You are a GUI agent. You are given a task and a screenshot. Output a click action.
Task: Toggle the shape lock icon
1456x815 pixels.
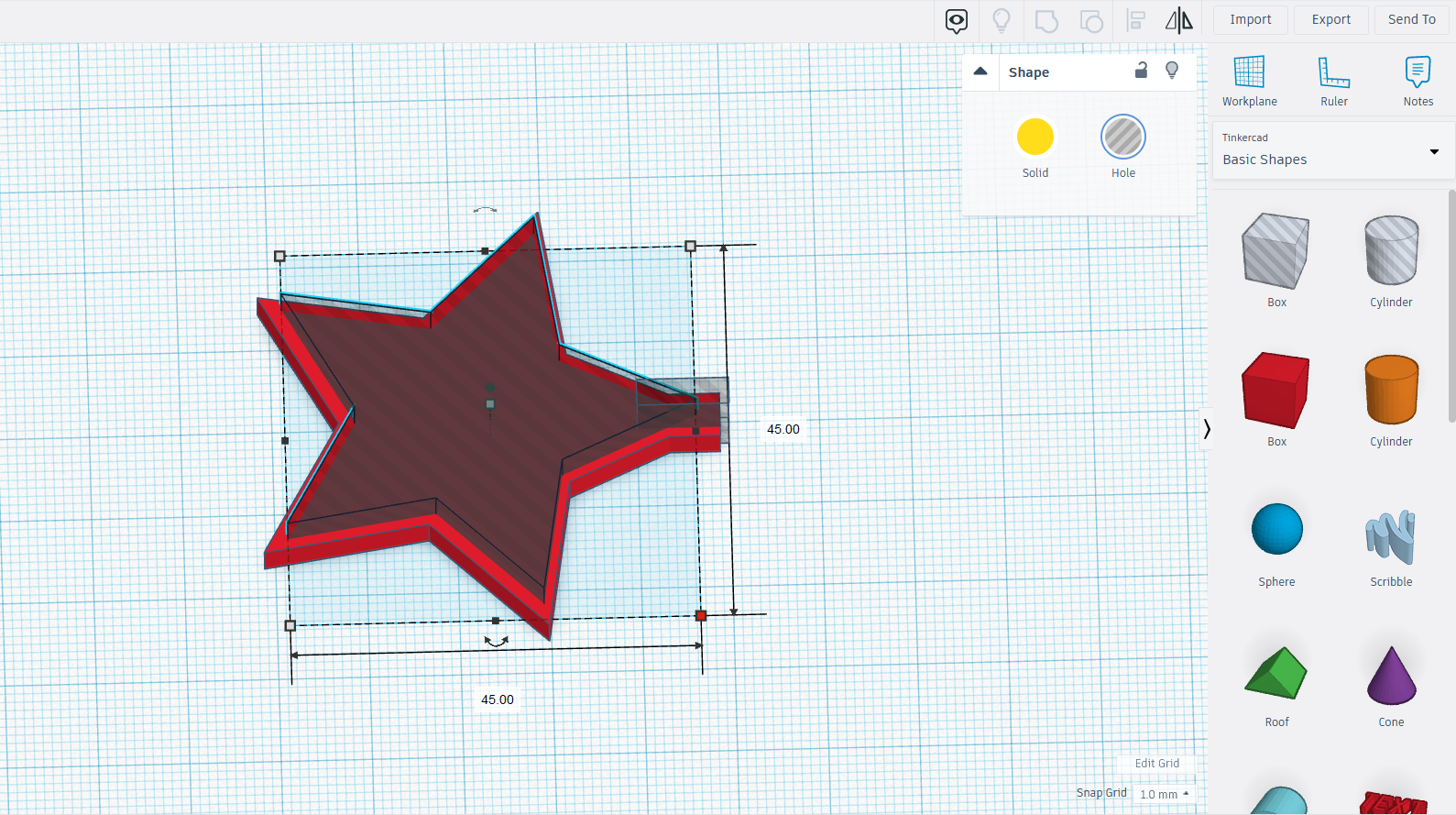click(x=1141, y=71)
